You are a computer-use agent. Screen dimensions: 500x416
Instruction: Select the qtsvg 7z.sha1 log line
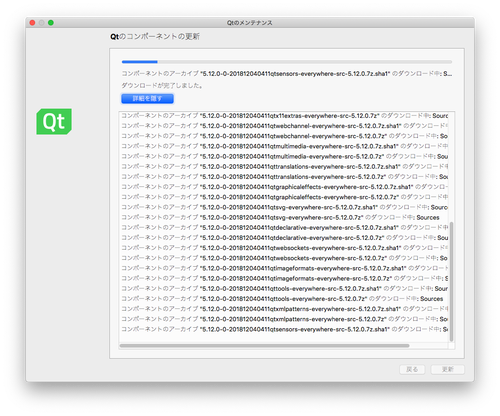284,207
